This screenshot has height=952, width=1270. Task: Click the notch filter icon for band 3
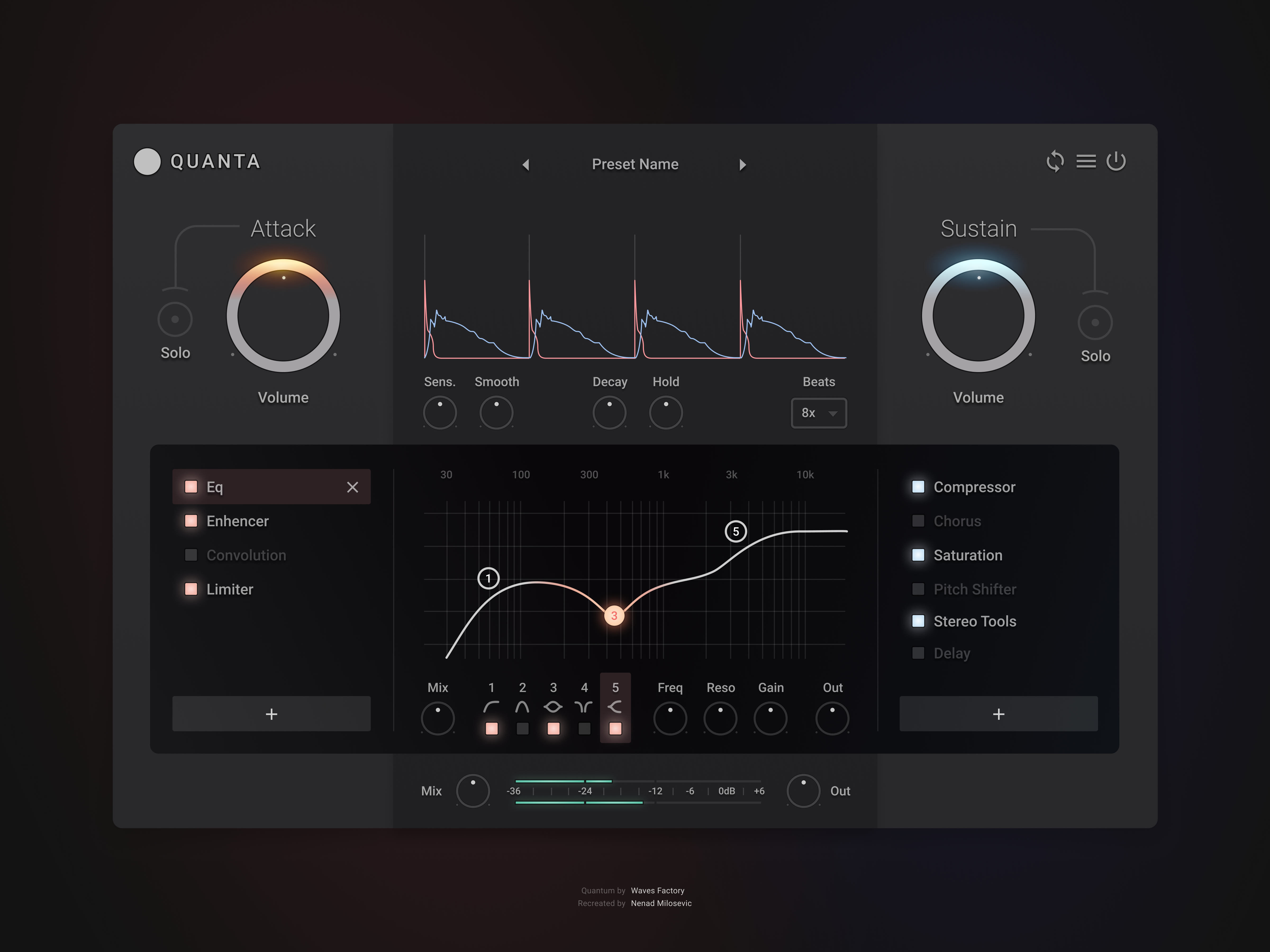[x=554, y=707]
